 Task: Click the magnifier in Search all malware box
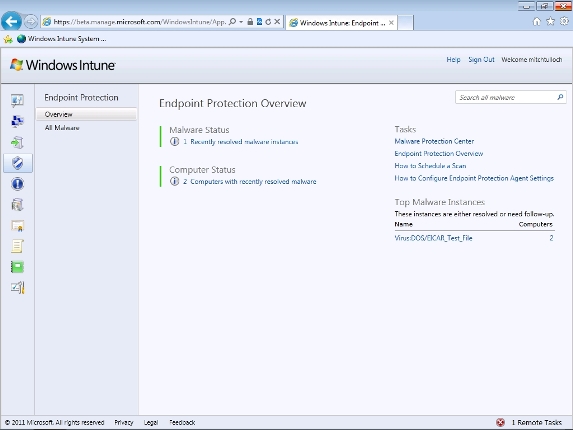[560, 97]
